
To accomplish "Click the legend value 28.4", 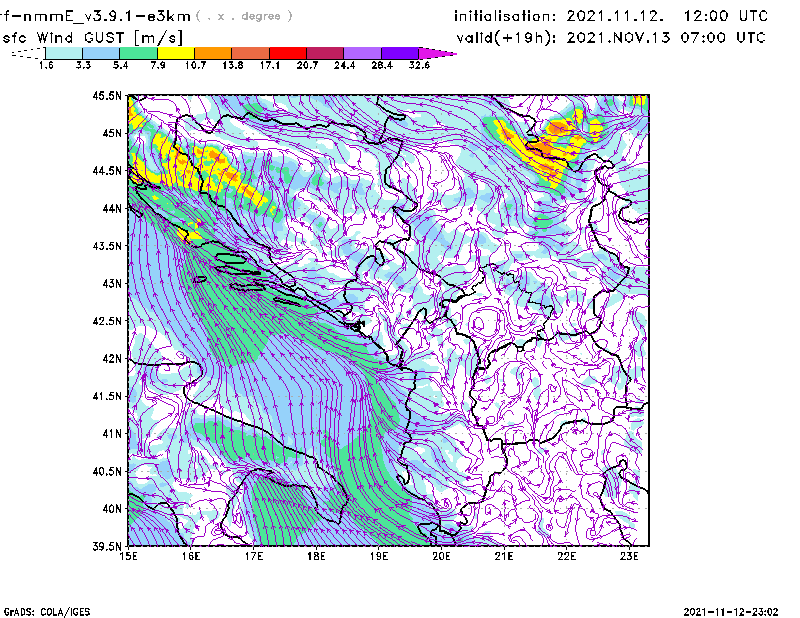I will tap(382, 65).
